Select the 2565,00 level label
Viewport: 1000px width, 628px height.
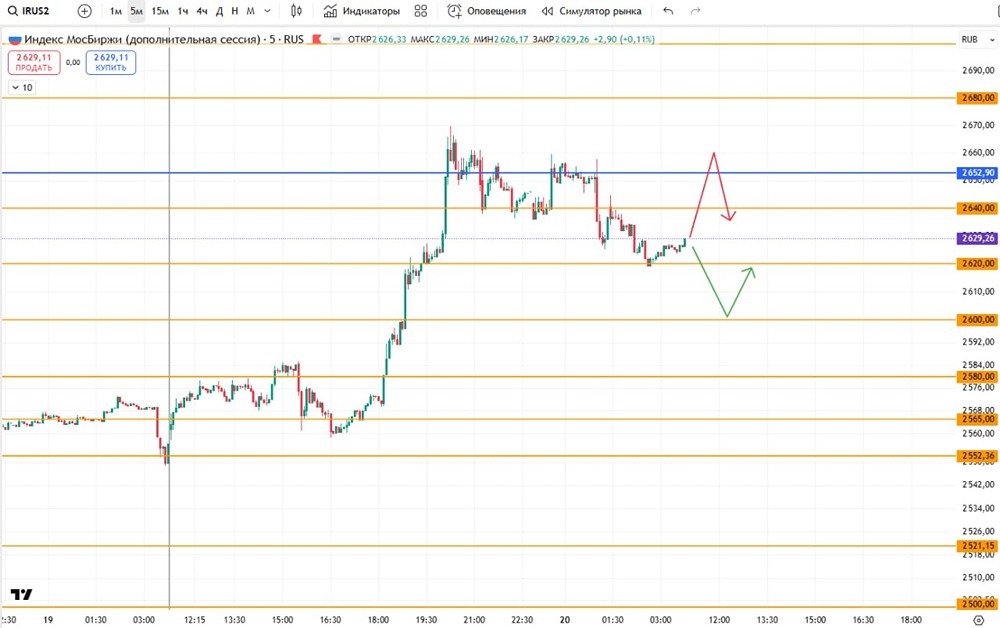[x=978, y=419]
